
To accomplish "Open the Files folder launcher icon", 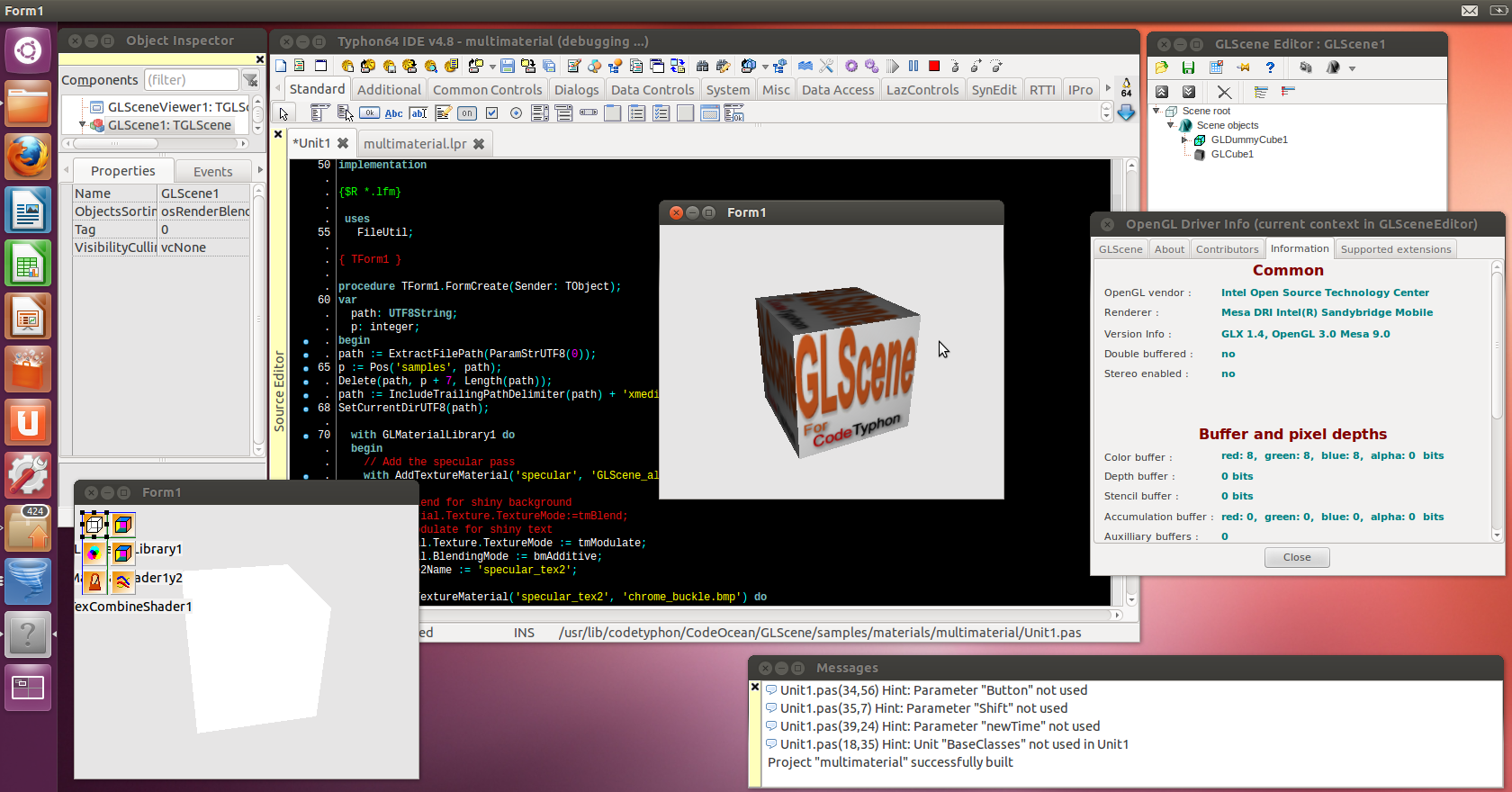I will [x=28, y=103].
